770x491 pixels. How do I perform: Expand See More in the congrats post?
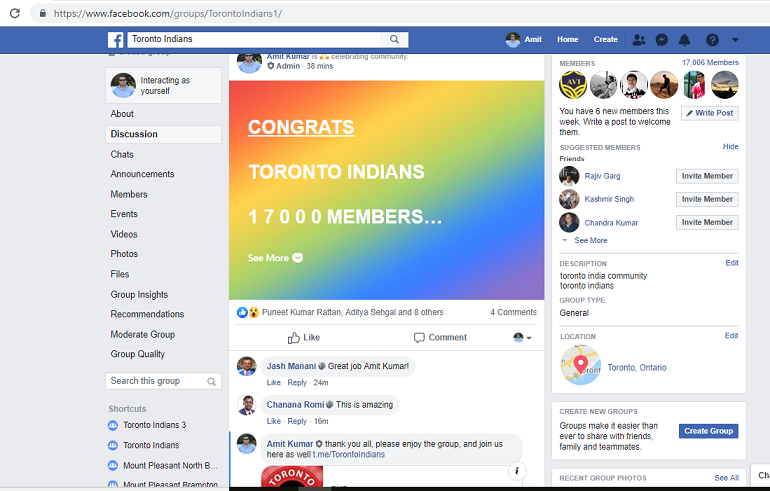click(x=275, y=258)
